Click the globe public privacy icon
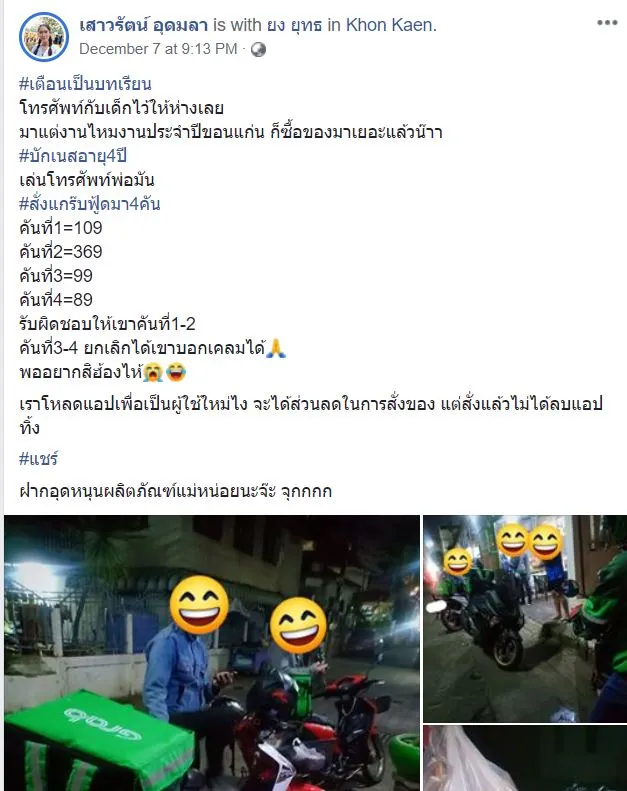 (x=258, y=49)
